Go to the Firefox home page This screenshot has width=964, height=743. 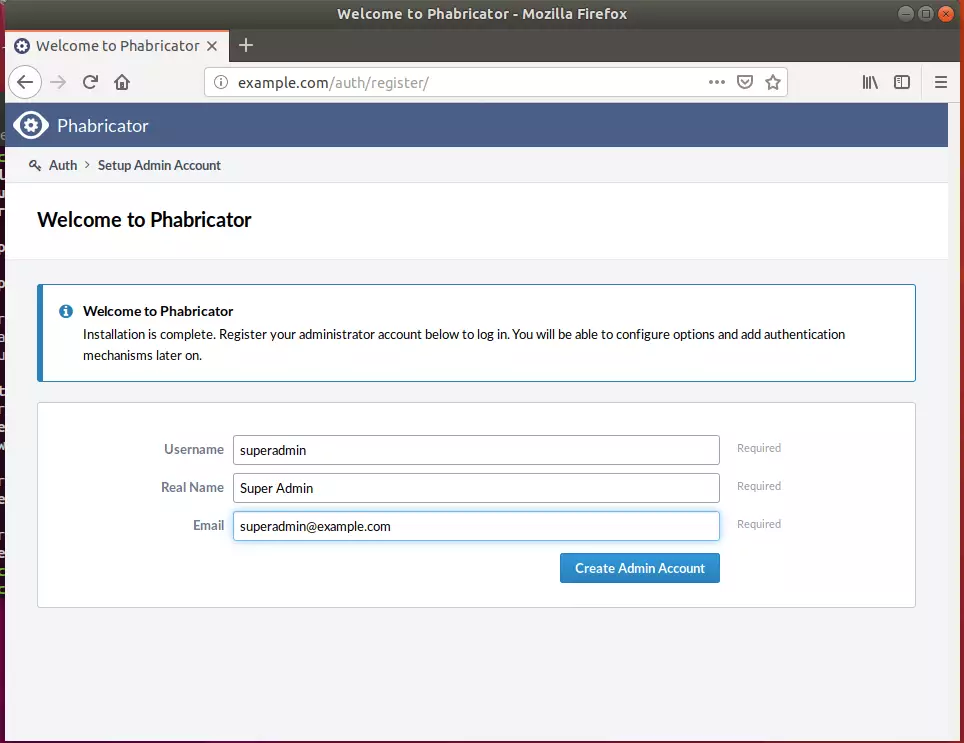[122, 82]
